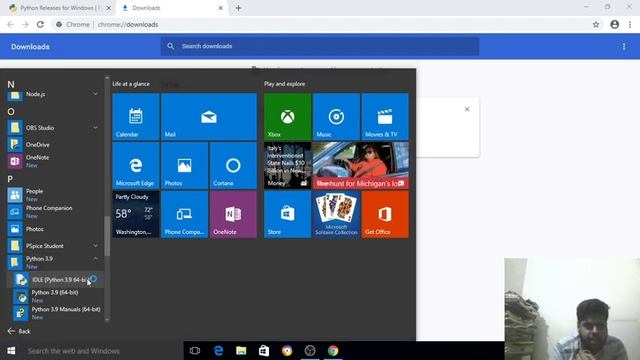Open File Explorer from taskbar
The image size is (640, 360).
point(241,351)
